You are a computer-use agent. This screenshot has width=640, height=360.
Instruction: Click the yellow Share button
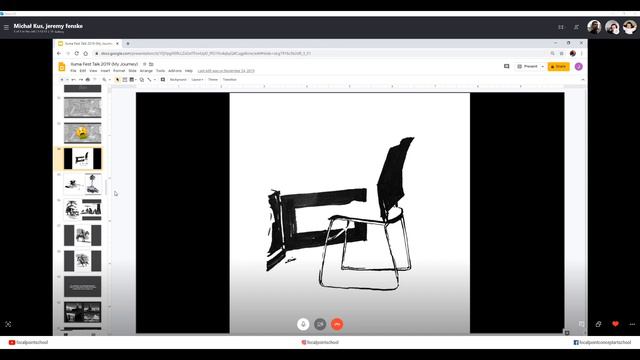click(558, 66)
